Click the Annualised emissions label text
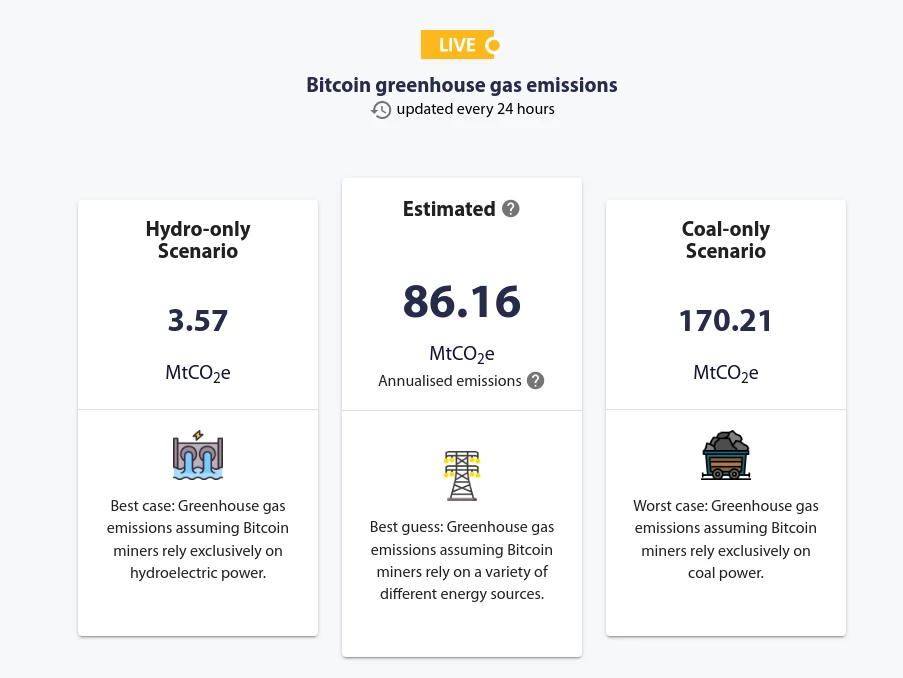This screenshot has width=903, height=678. point(449,381)
